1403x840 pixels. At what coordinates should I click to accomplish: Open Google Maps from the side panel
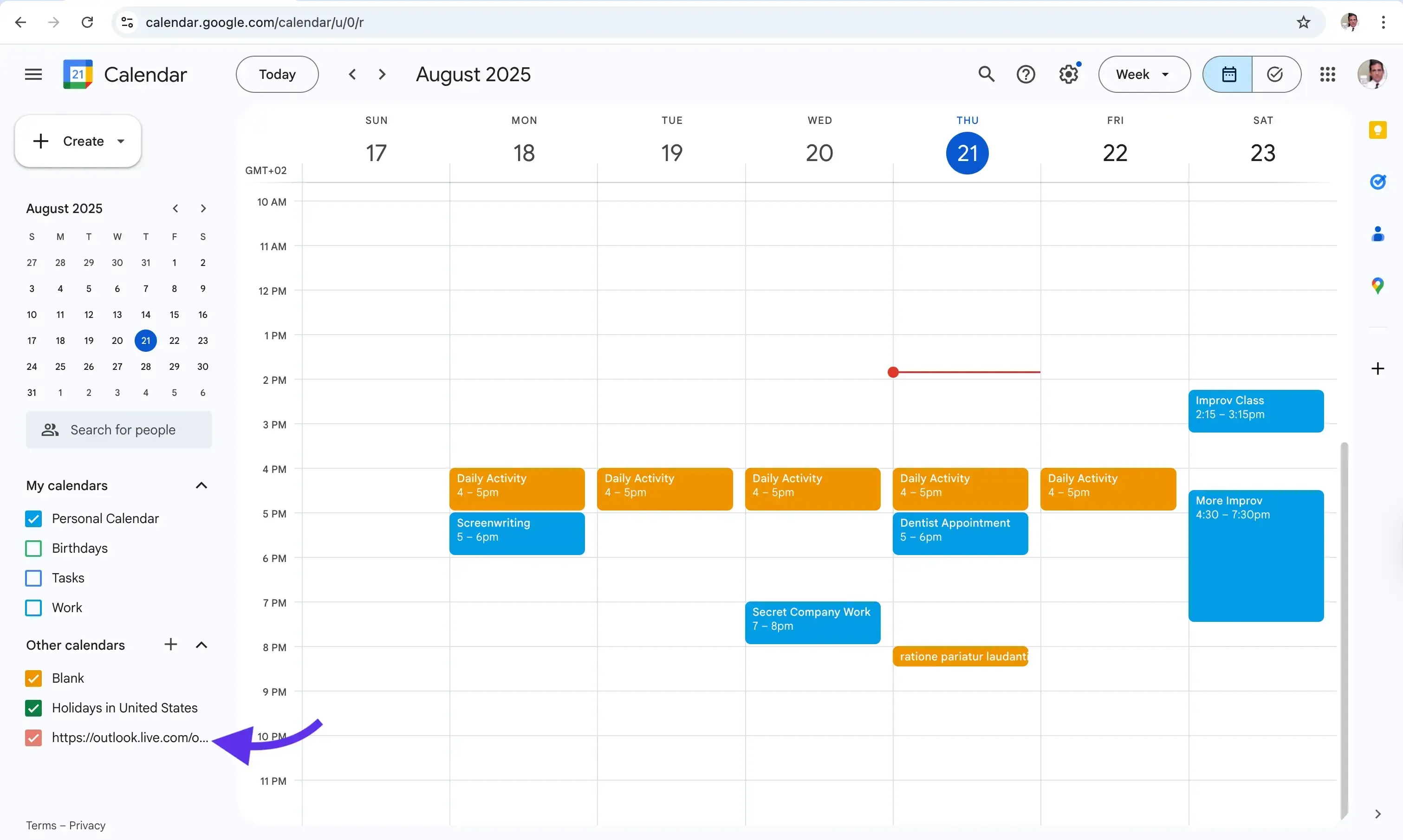(x=1378, y=285)
